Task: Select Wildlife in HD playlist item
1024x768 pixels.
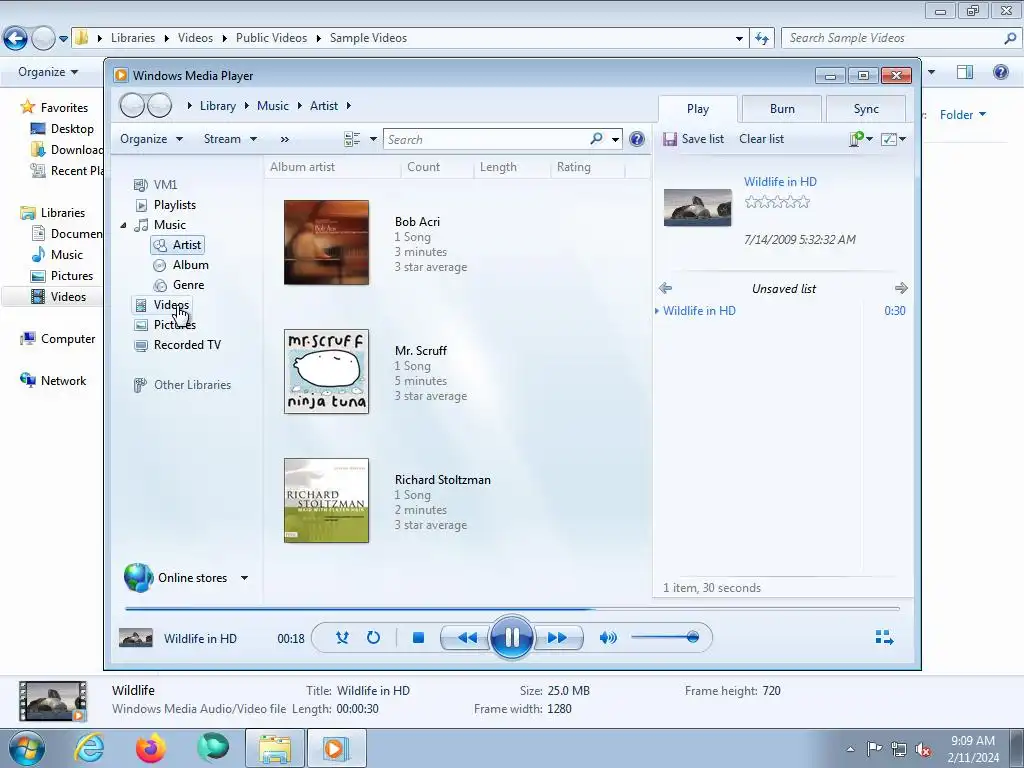Action: 782,311
